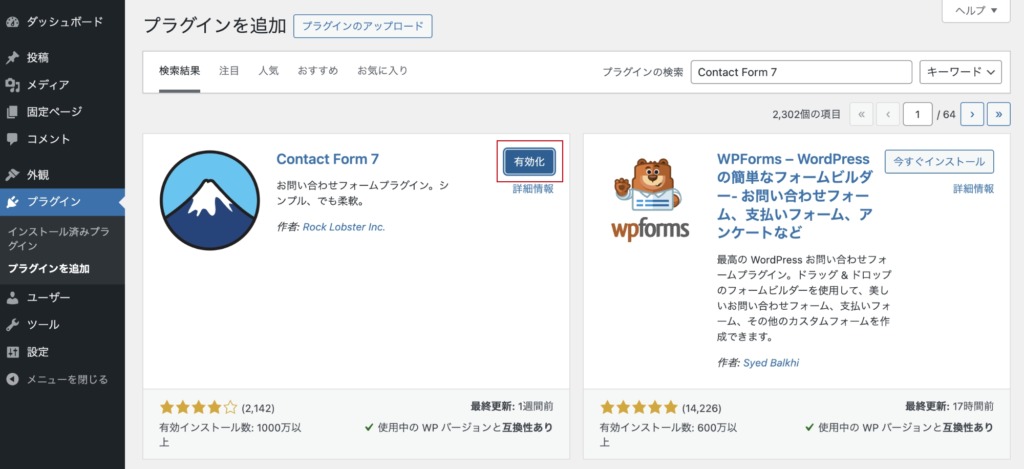
Task: Switch to the おすすめ tab
Action: [317, 71]
